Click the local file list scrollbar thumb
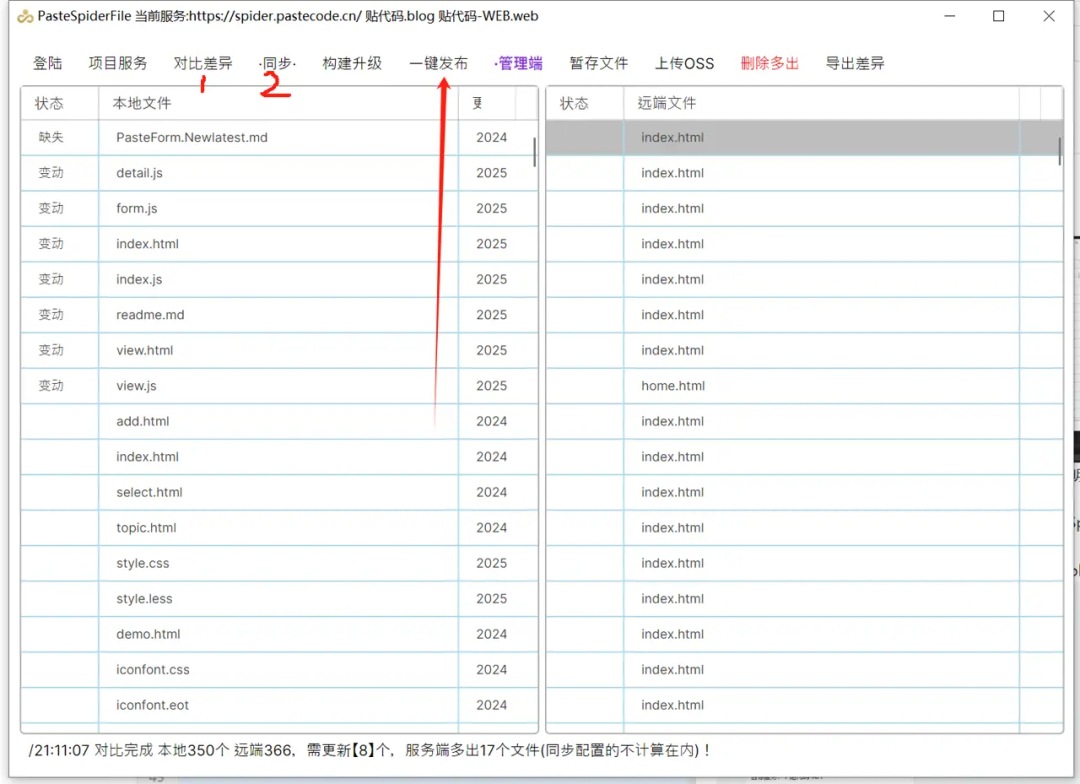This screenshot has width=1080, height=784. [x=534, y=152]
